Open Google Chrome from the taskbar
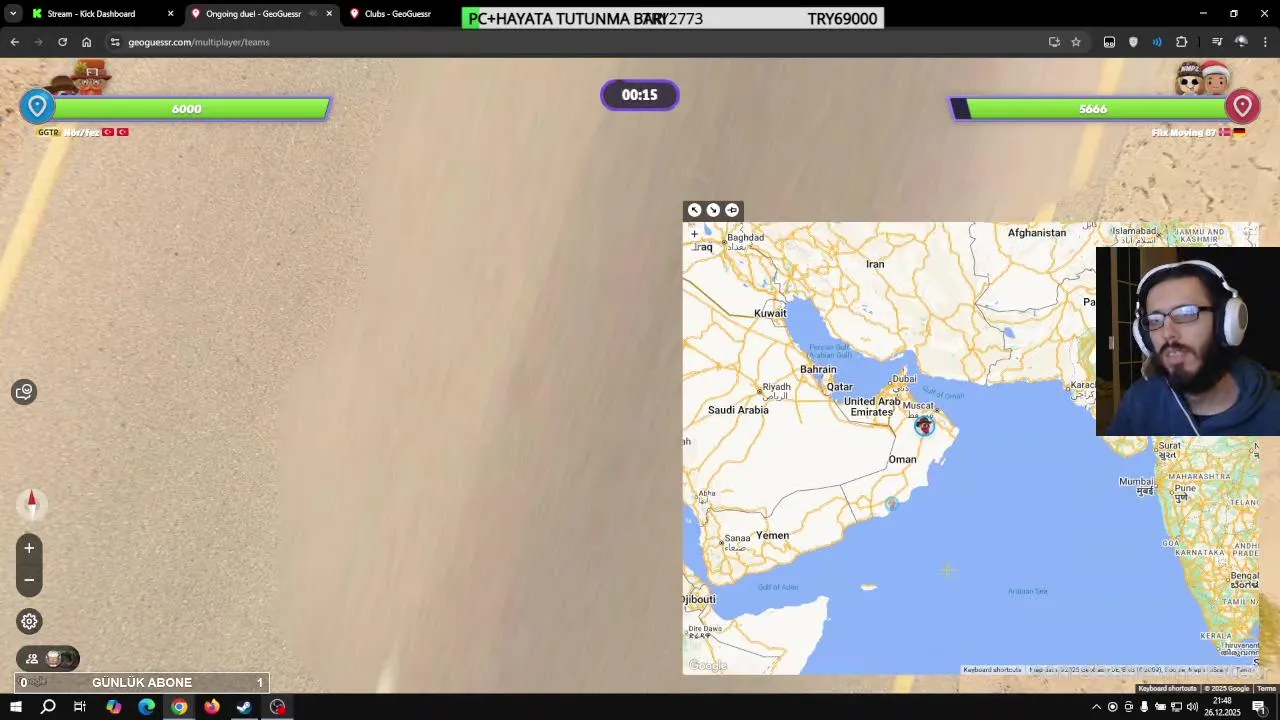 179,707
